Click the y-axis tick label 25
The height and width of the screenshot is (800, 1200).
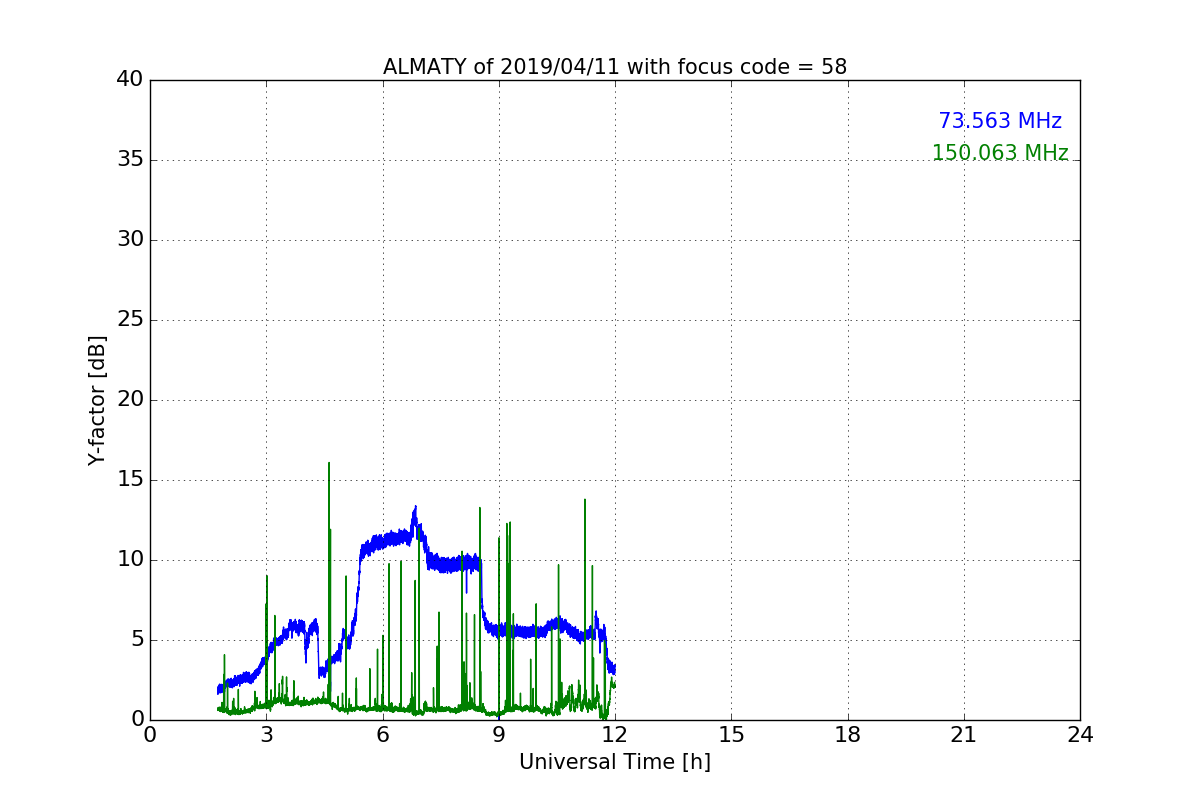pyautogui.click(x=130, y=320)
